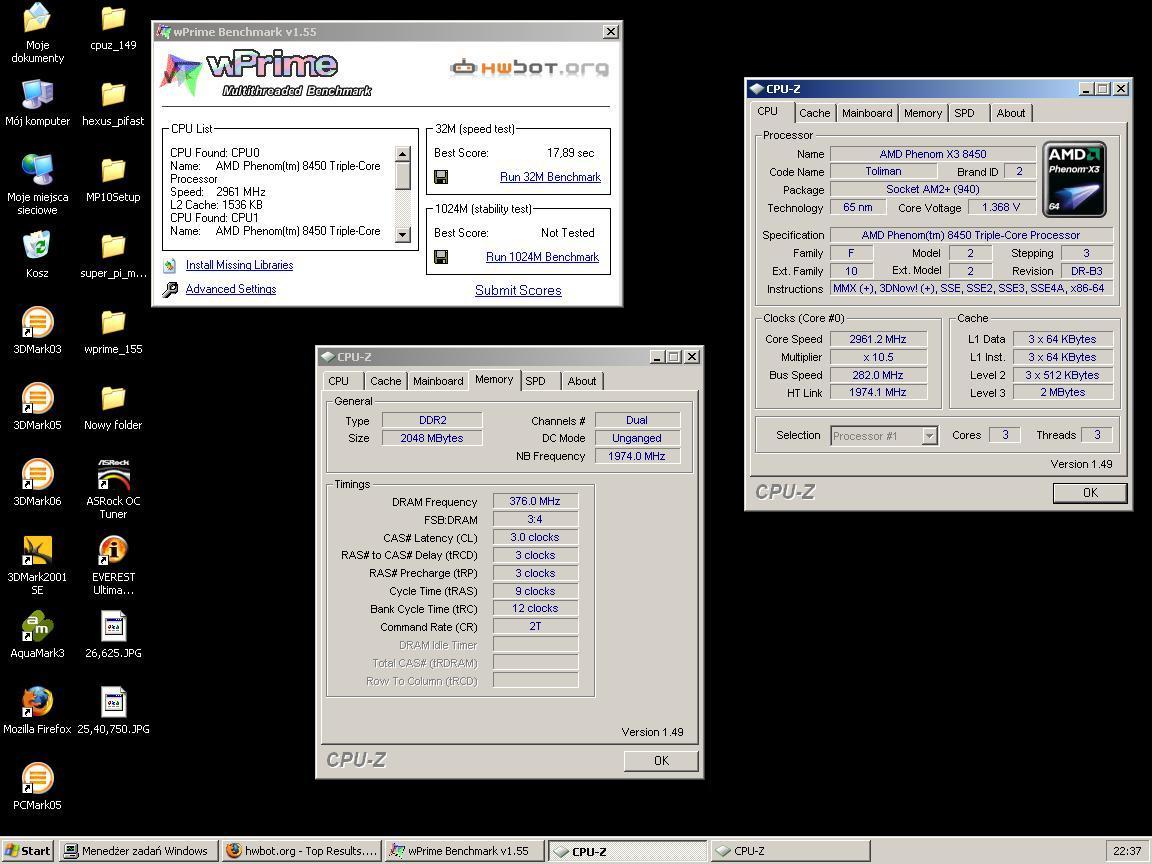The height and width of the screenshot is (864, 1152).
Task: Switch to SPD tab in right CPU-Z window
Action: click(x=964, y=113)
